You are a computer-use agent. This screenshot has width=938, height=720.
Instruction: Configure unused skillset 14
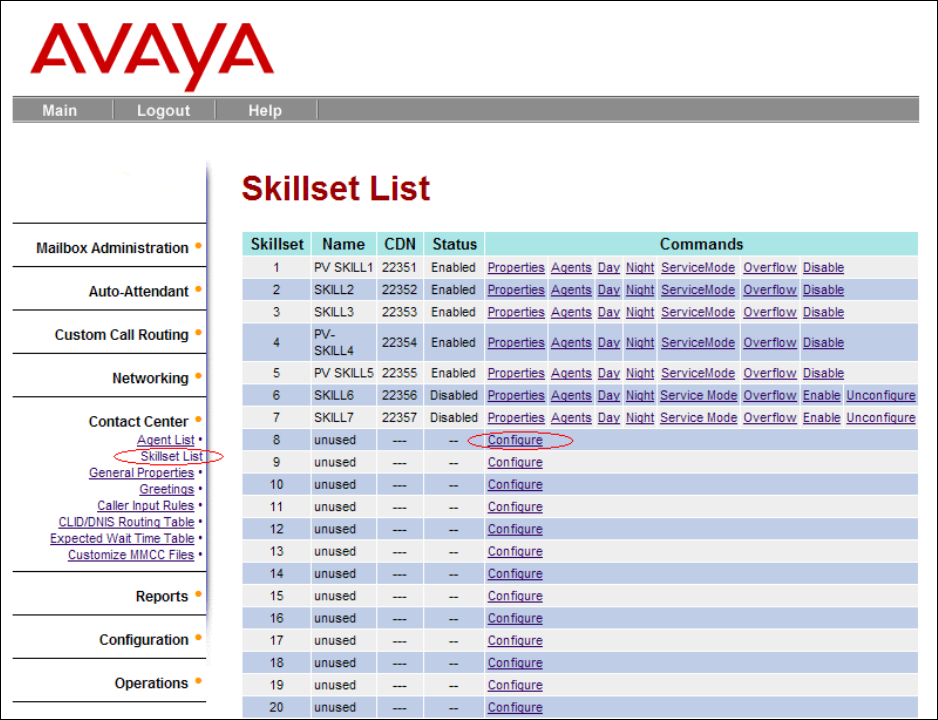coord(515,573)
